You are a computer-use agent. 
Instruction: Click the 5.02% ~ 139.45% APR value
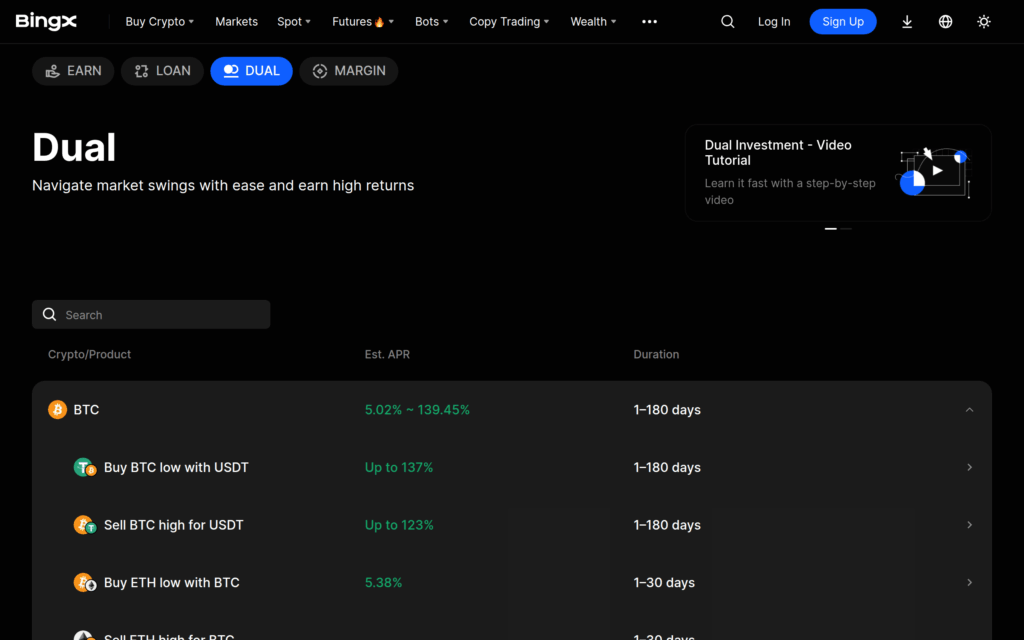417,409
